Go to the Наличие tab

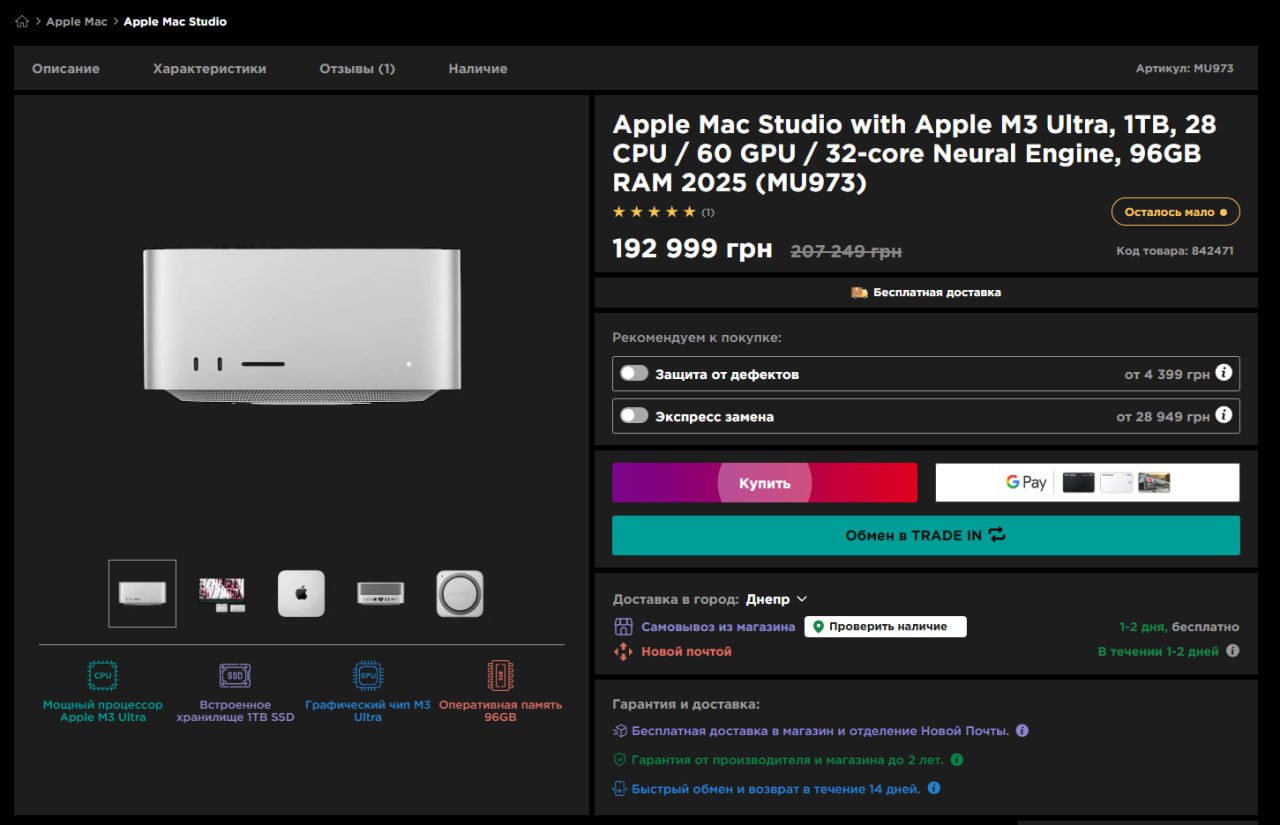click(x=477, y=69)
